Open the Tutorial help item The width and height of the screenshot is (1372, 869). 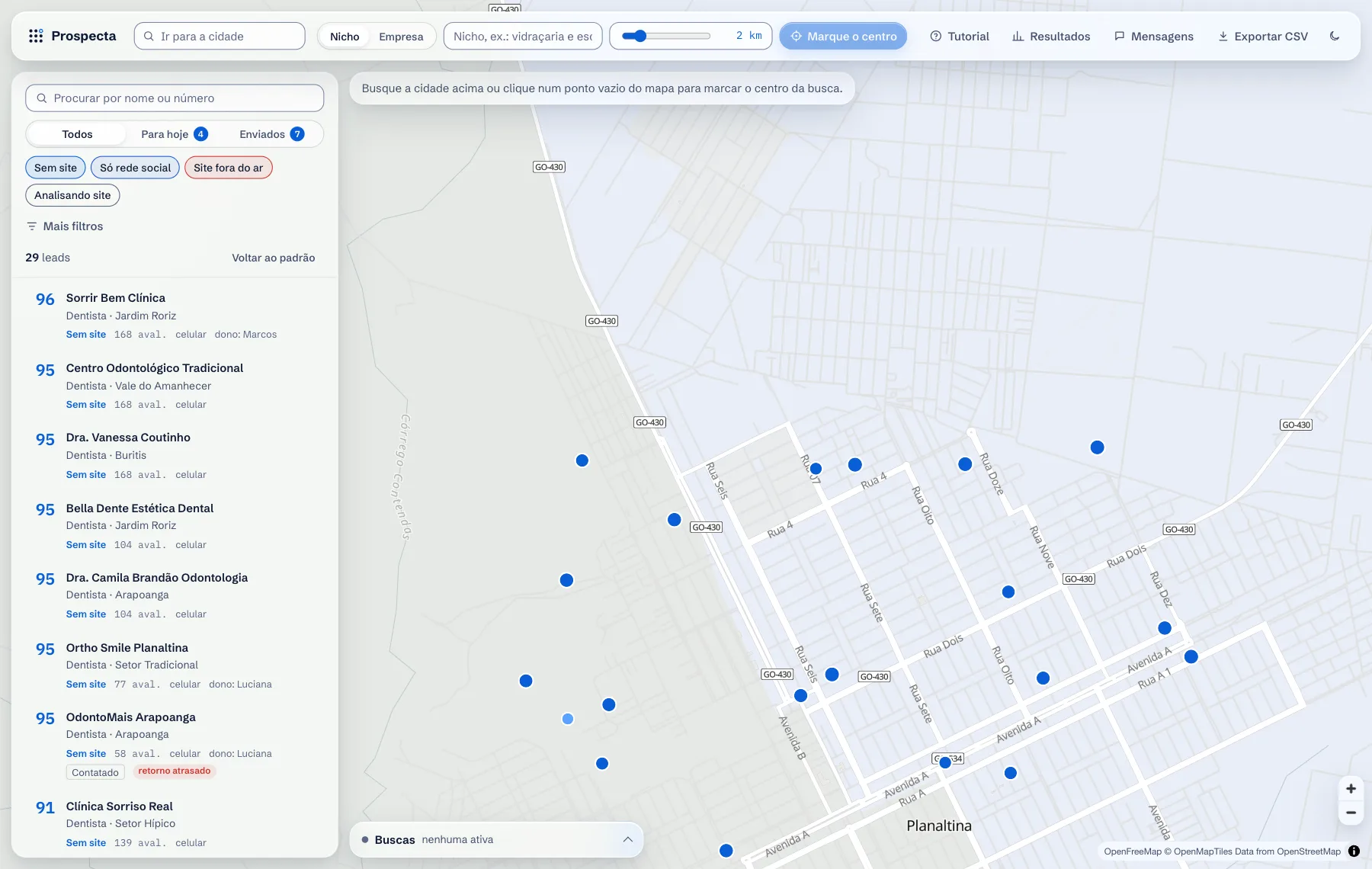(960, 36)
